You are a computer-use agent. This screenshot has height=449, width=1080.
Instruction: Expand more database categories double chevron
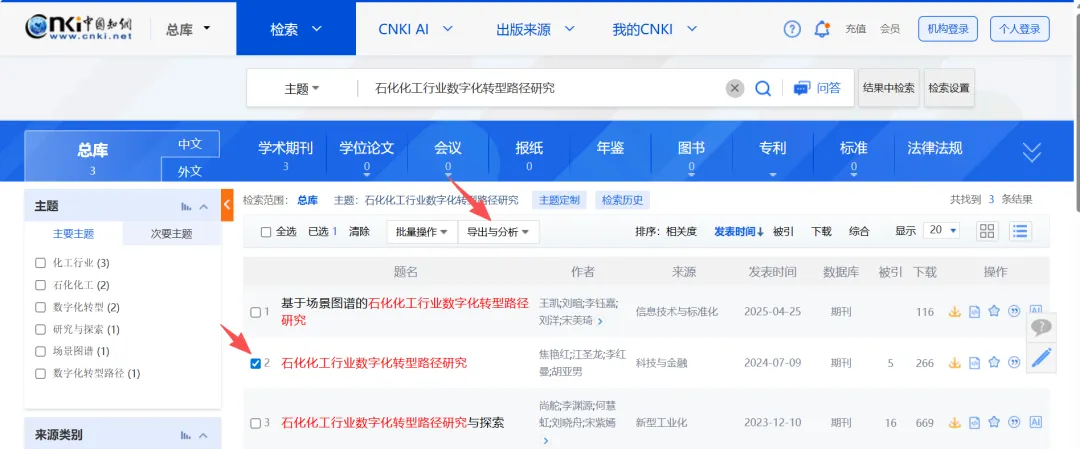click(x=1031, y=152)
